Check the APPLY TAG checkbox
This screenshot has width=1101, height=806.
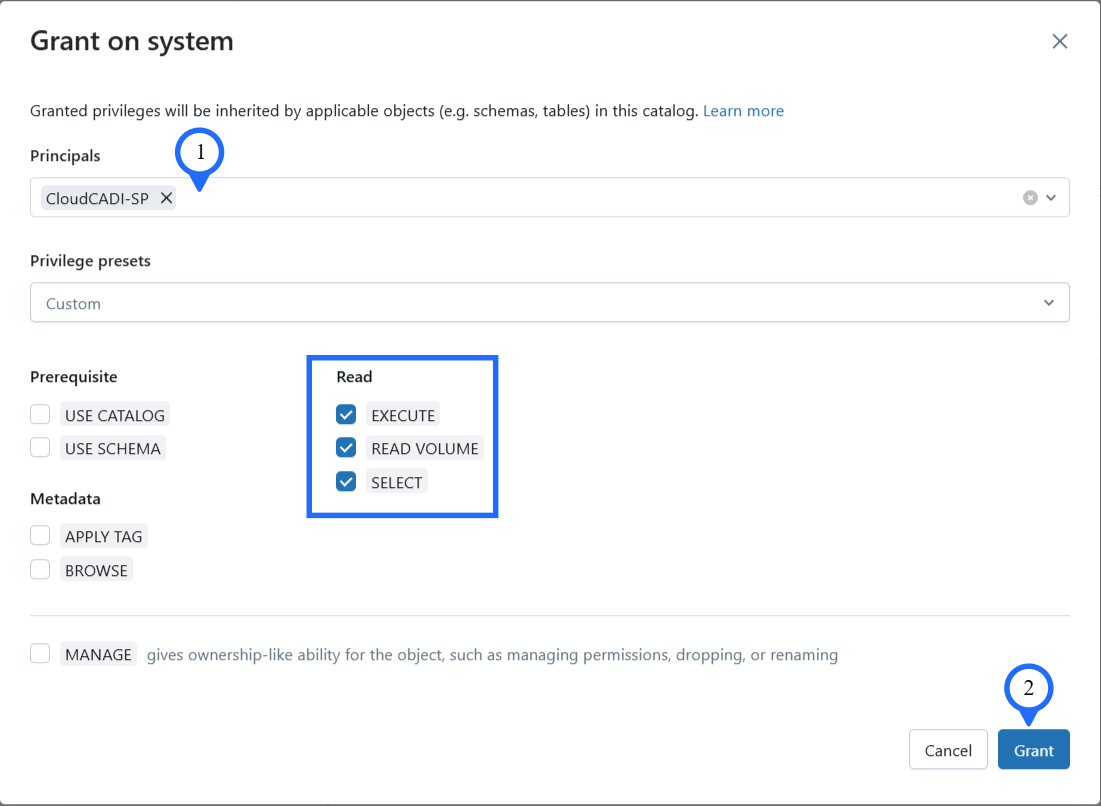40,536
